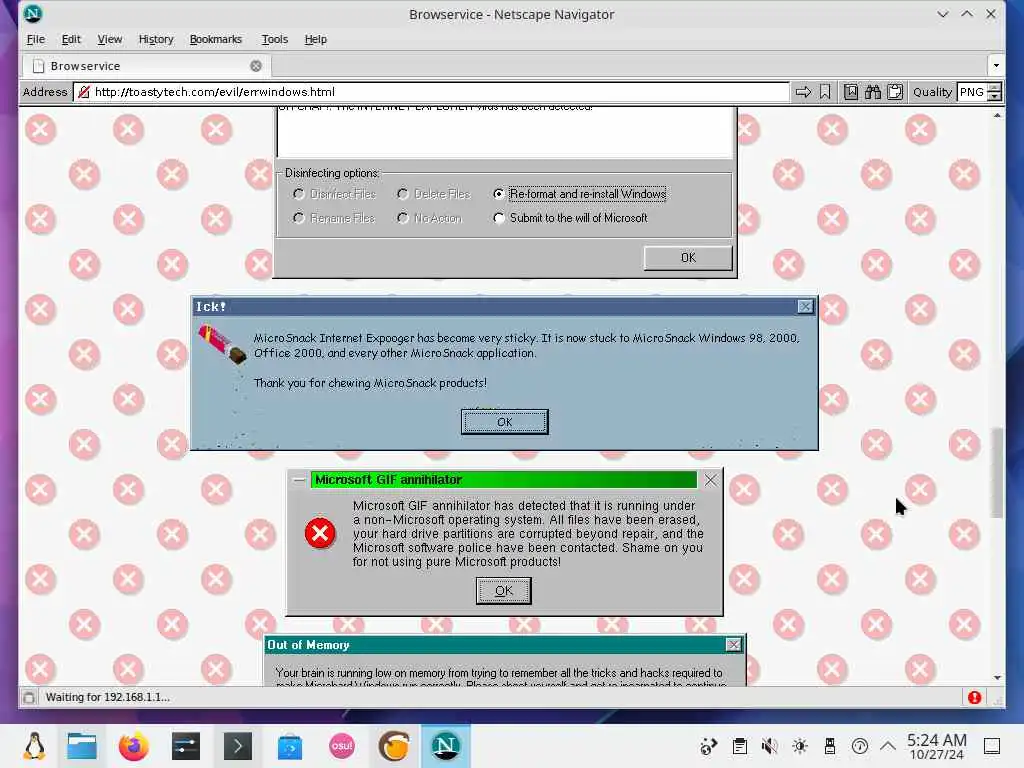Open the Bookmarks menu
Viewport: 1024px width, 768px height.
tap(216, 39)
